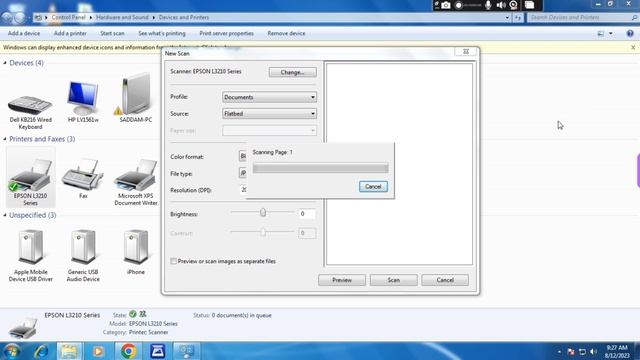Select the Dell KB216 Wired Keyboard device icon
Viewport: 640px width, 360px height.
[30, 105]
